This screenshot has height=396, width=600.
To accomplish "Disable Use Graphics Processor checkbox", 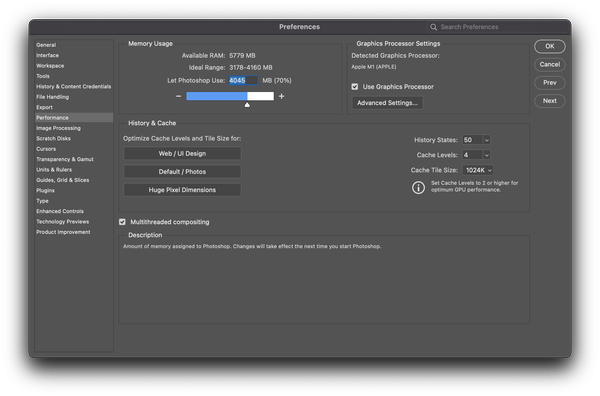I will click(x=355, y=87).
